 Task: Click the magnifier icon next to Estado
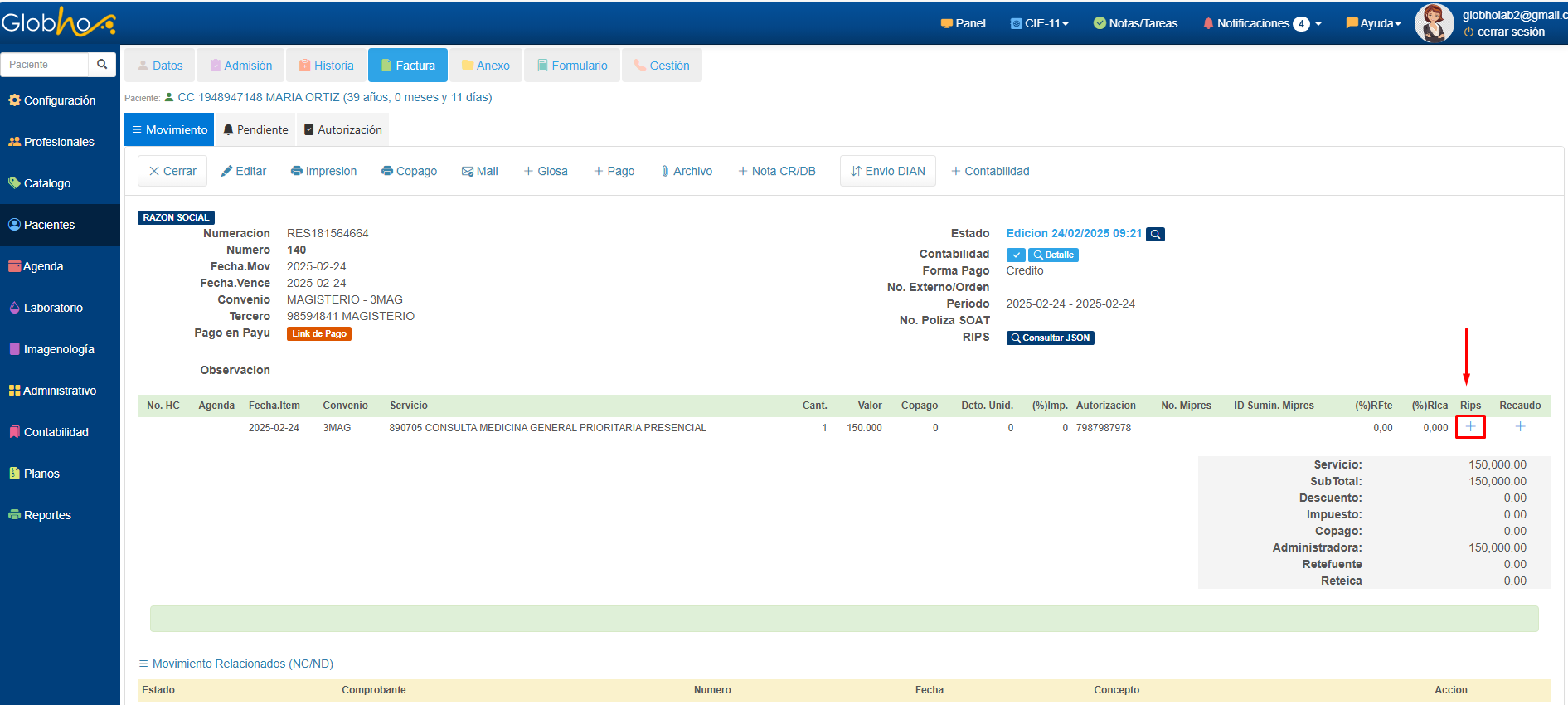click(1155, 235)
